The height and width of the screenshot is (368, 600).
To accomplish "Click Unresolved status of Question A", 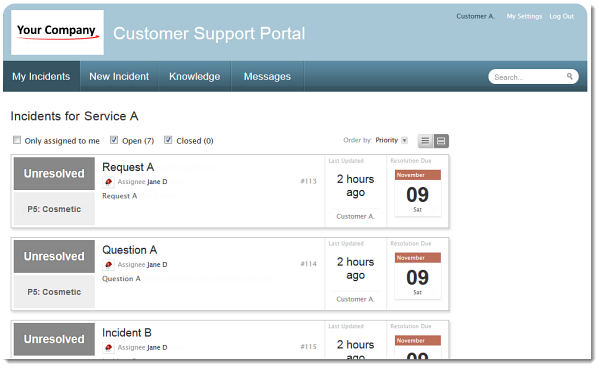I will 54,256.
